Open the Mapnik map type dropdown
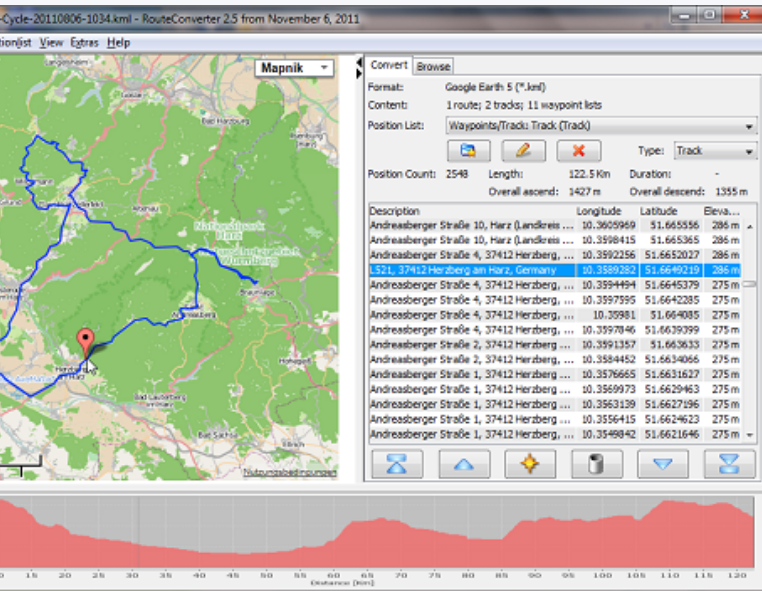Screen dimensions: 762x591 [294, 68]
